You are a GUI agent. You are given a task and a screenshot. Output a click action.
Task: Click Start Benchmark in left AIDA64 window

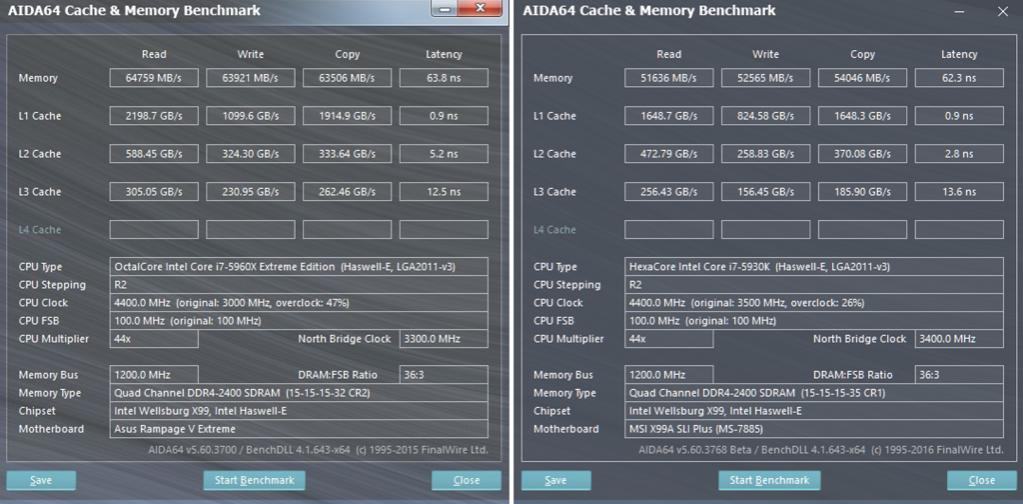pos(254,481)
